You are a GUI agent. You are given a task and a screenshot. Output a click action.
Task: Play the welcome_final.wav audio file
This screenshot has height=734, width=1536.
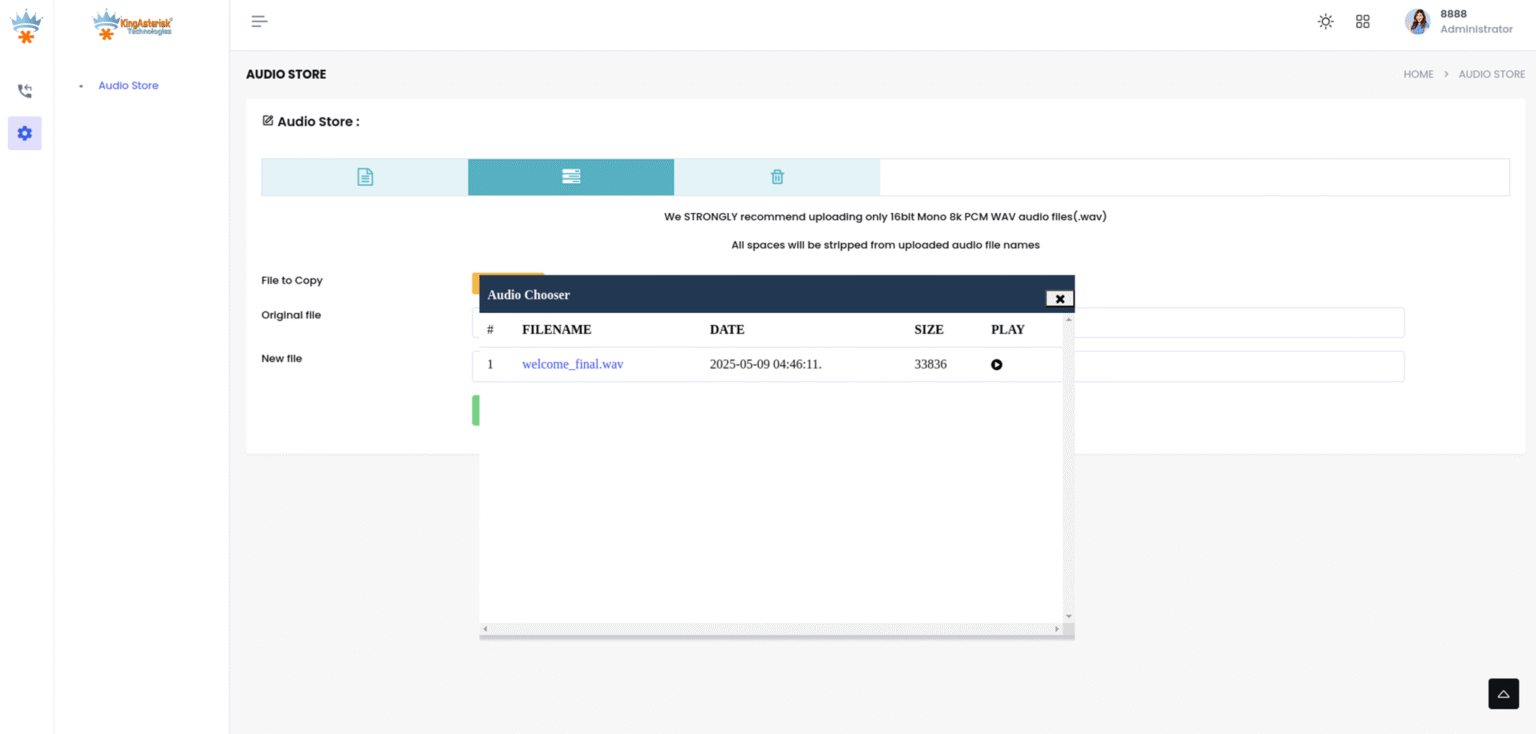point(996,364)
